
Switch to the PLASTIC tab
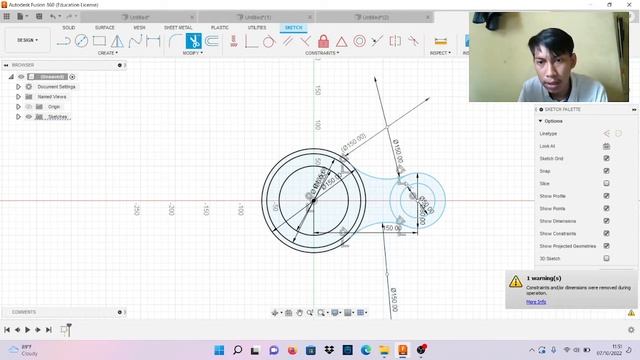tap(220, 27)
